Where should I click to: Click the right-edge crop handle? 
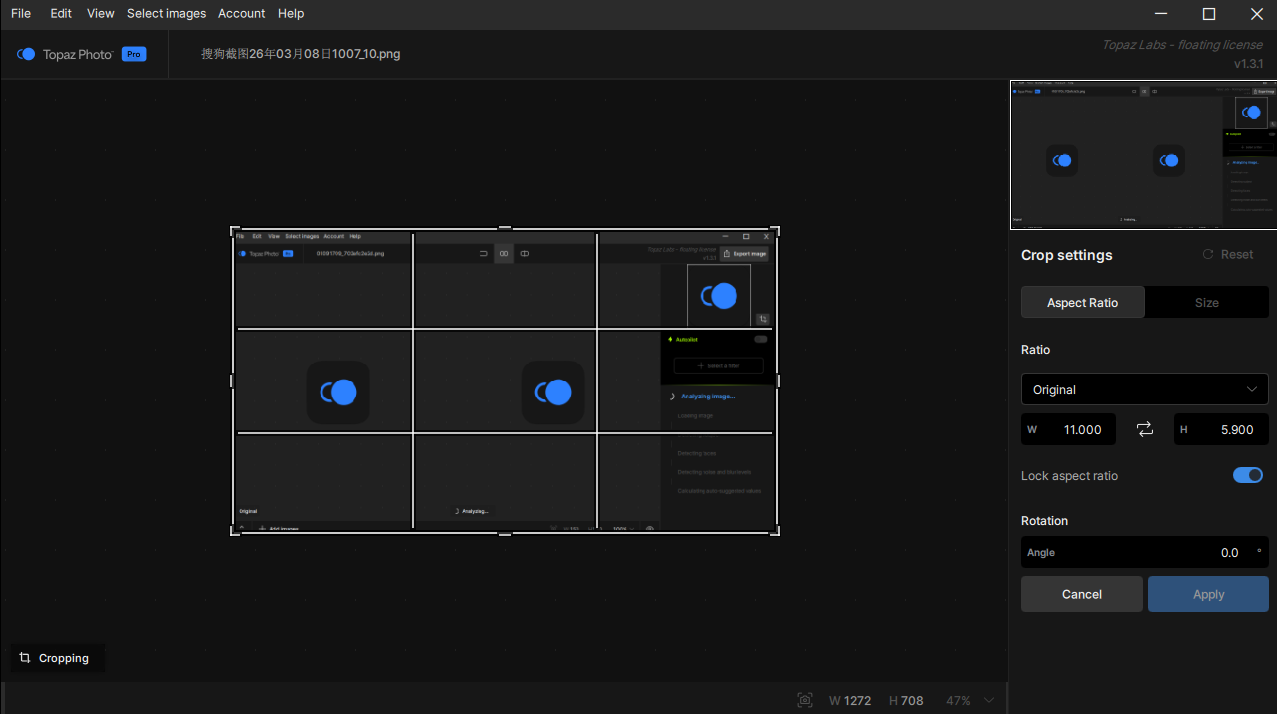coord(777,381)
